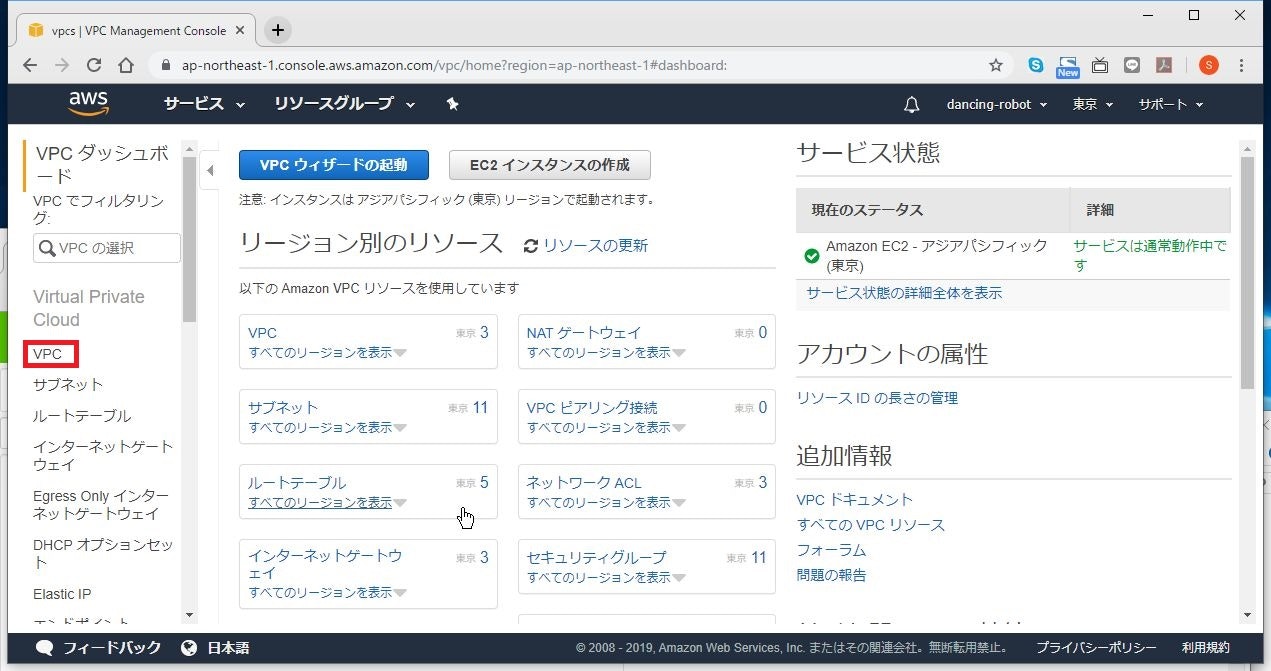The width and height of the screenshot is (1271, 671).
Task: Open the Chrome profile avatar
Action: click(x=1208, y=65)
